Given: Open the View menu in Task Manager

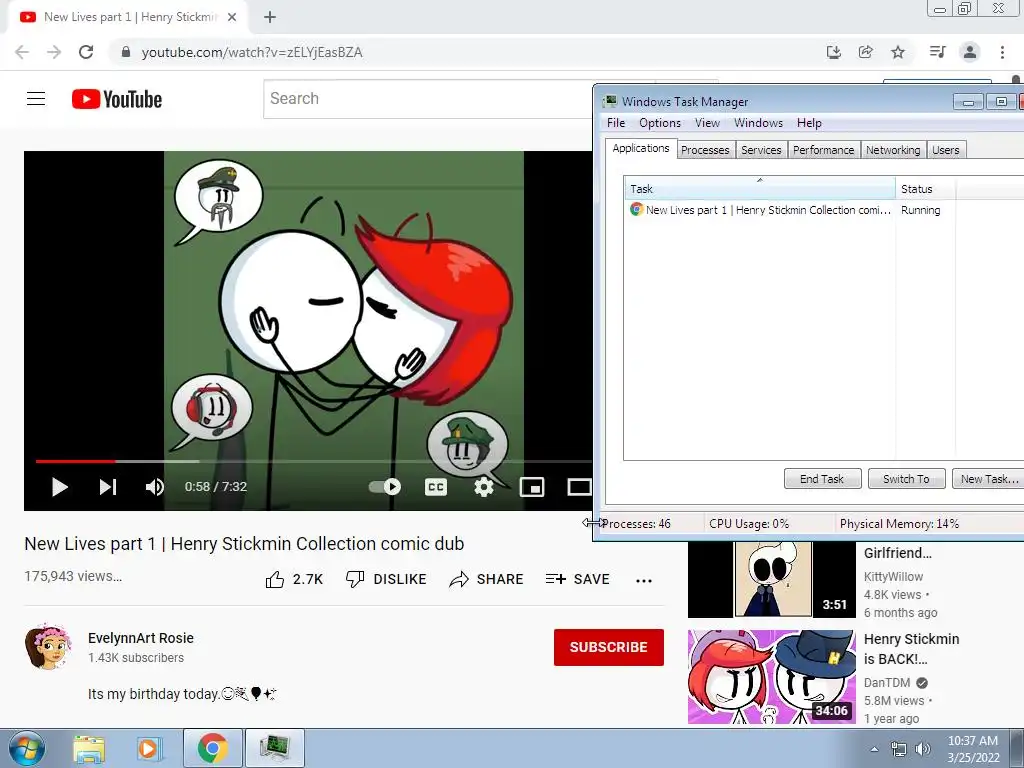Looking at the screenshot, I should [707, 123].
